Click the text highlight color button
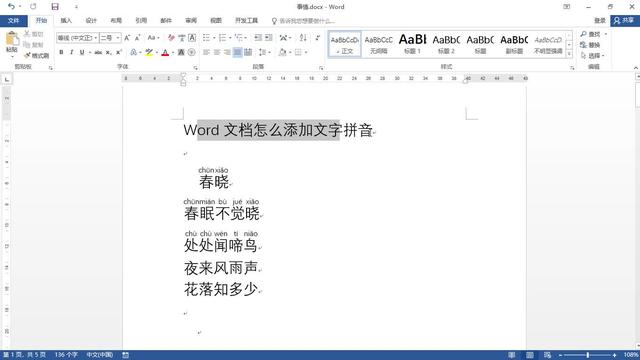 pos(149,52)
